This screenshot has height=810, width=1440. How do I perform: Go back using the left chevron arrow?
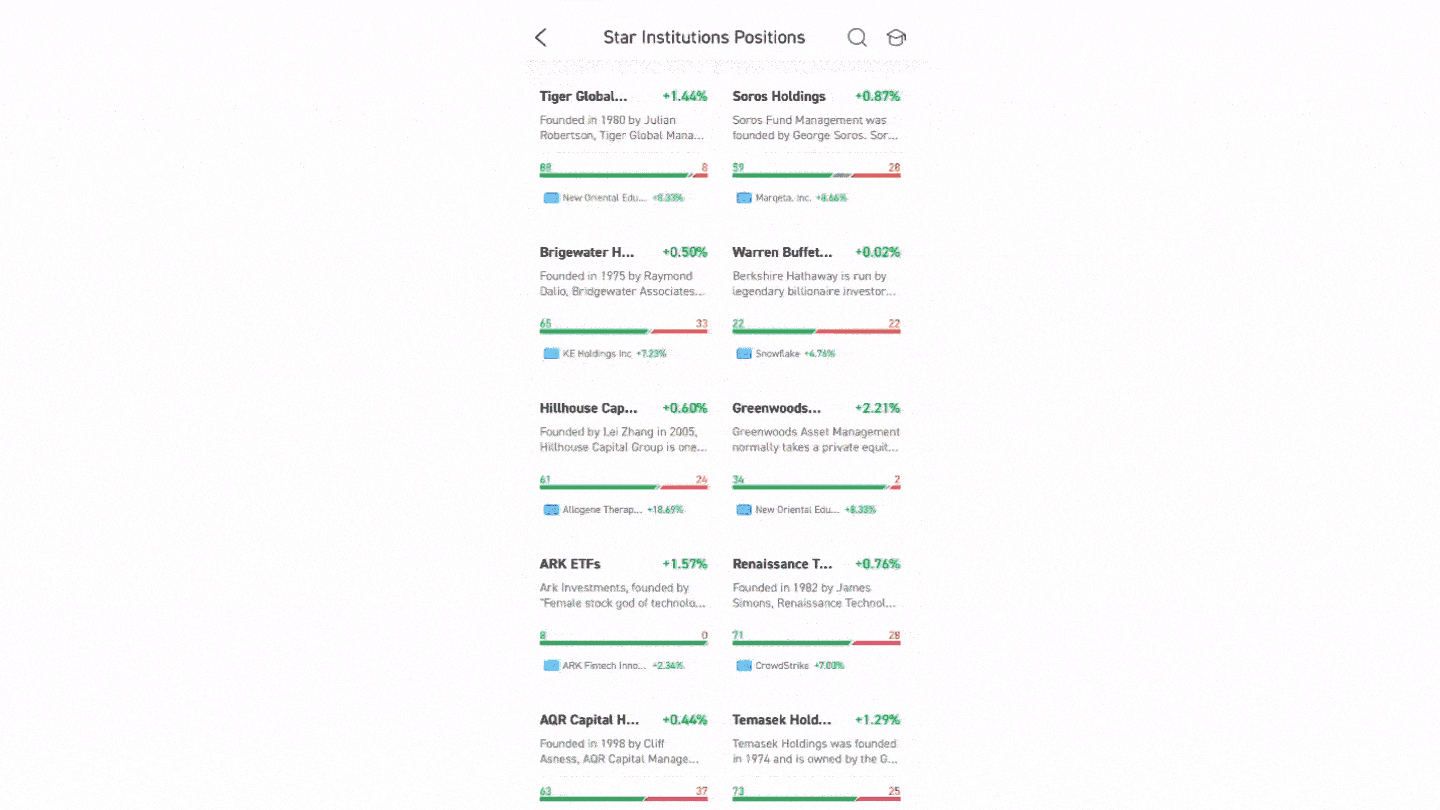click(x=541, y=38)
